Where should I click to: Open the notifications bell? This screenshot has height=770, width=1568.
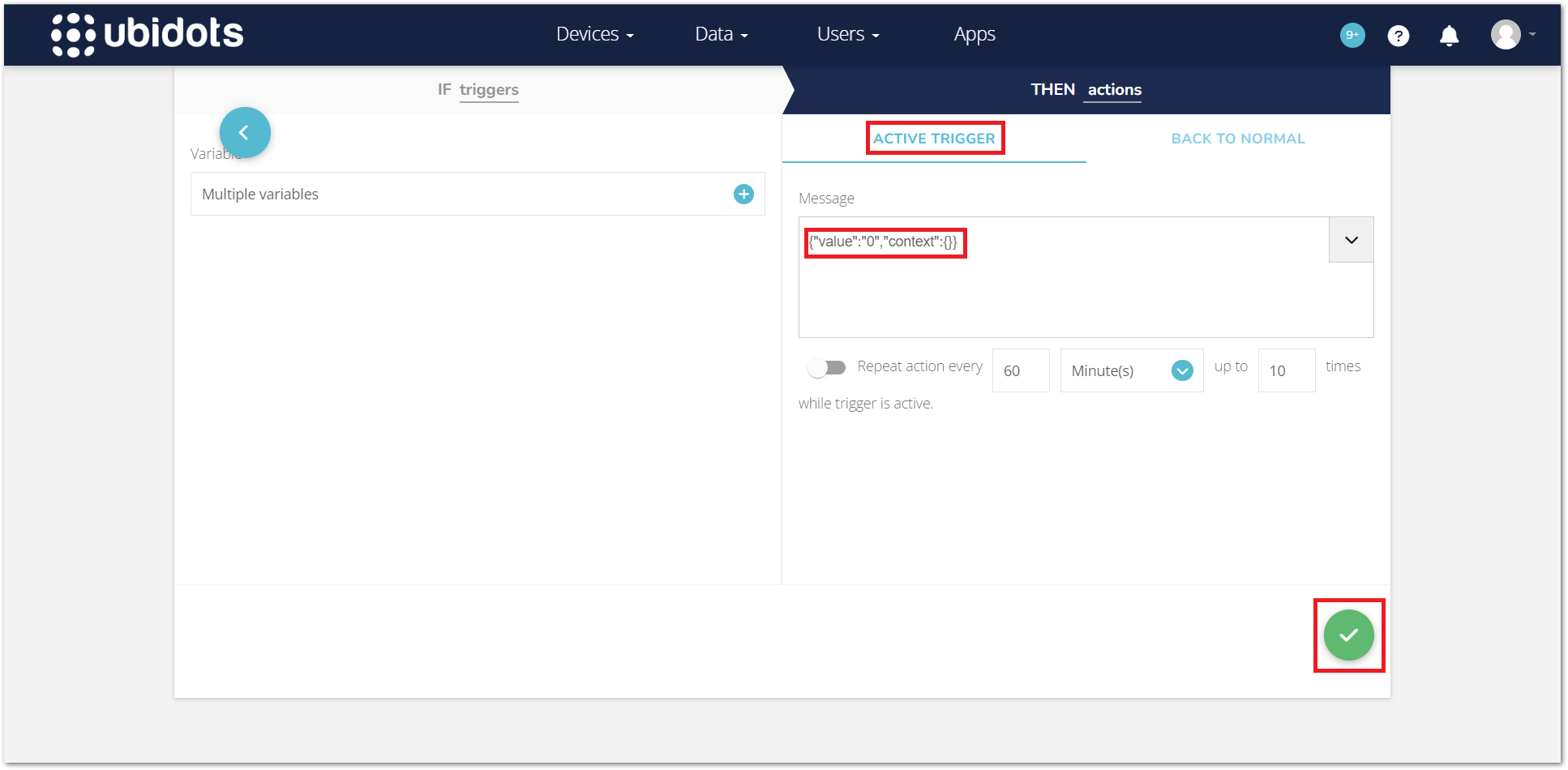click(1449, 36)
